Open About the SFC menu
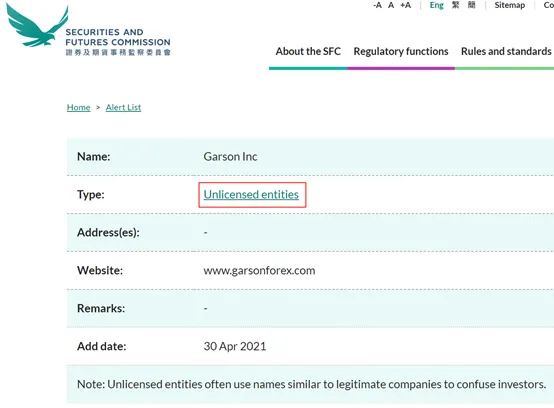554x408 pixels. coord(308,52)
